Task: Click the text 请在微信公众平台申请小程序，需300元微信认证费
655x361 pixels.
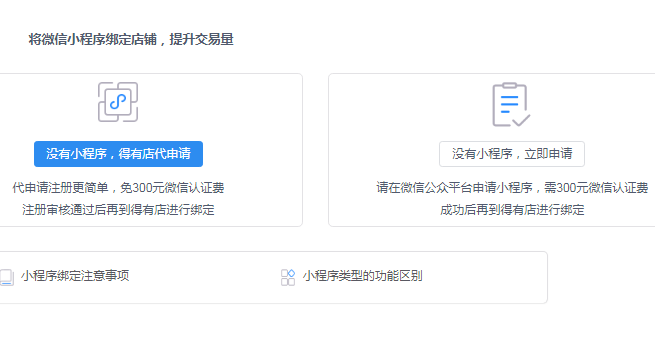Action: pos(512,188)
